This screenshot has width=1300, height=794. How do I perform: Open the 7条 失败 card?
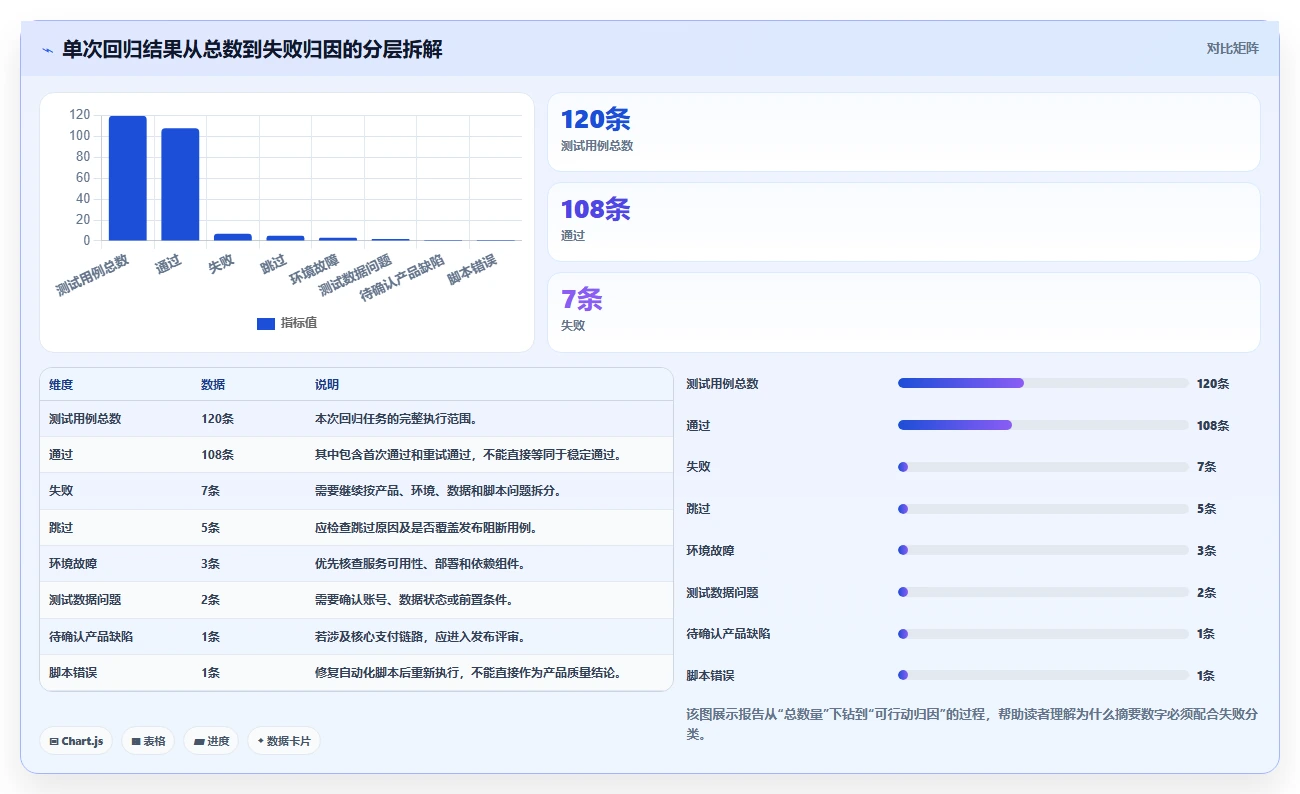(x=903, y=312)
